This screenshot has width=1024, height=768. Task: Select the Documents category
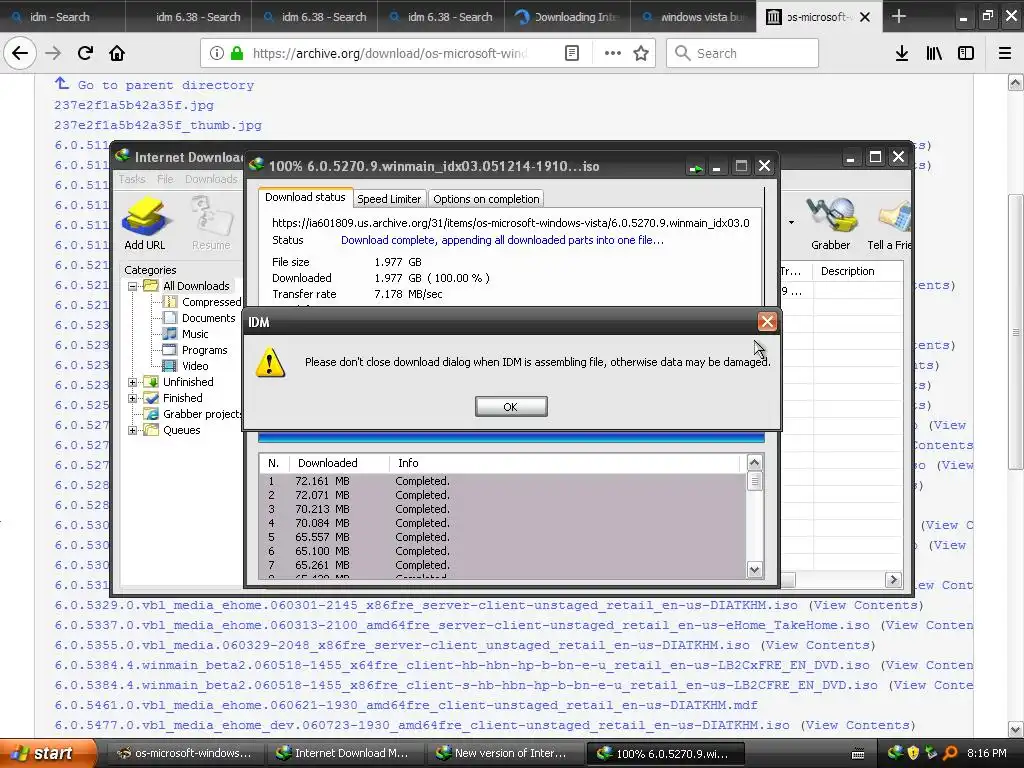tap(208, 318)
